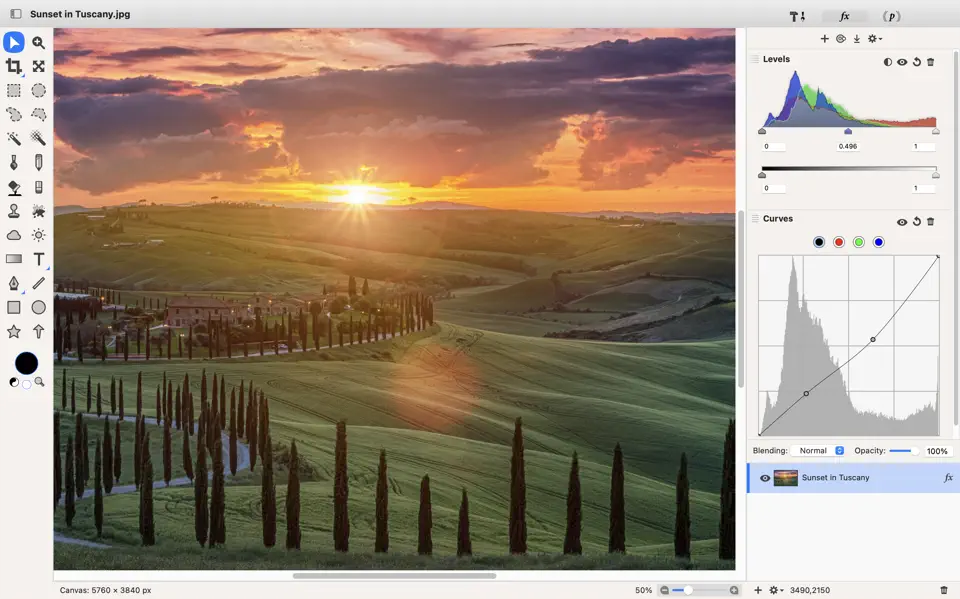Select the Move arrow tool
The height and width of the screenshot is (599, 960).
[14, 42]
